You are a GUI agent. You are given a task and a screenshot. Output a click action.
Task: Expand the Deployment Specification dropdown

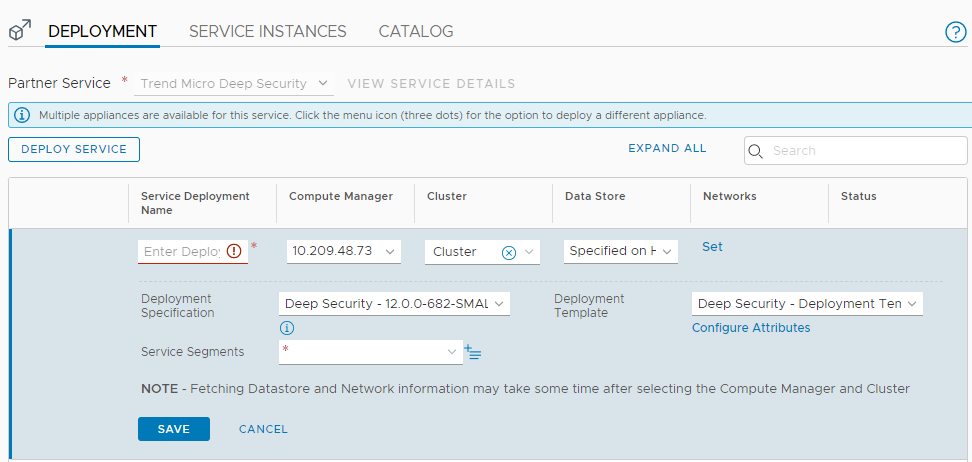pos(394,303)
